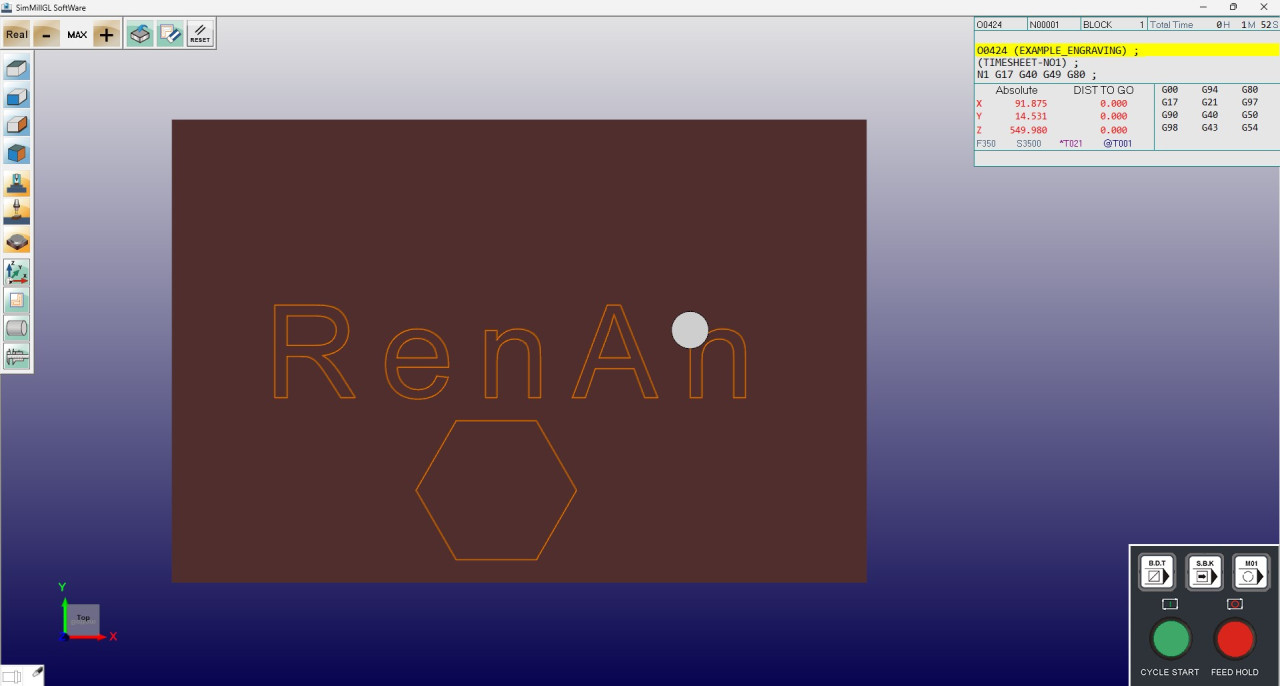1280x686 pixels.
Task: Toggle S.B.K single block switch
Action: pyautogui.click(x=1204, y=572)
